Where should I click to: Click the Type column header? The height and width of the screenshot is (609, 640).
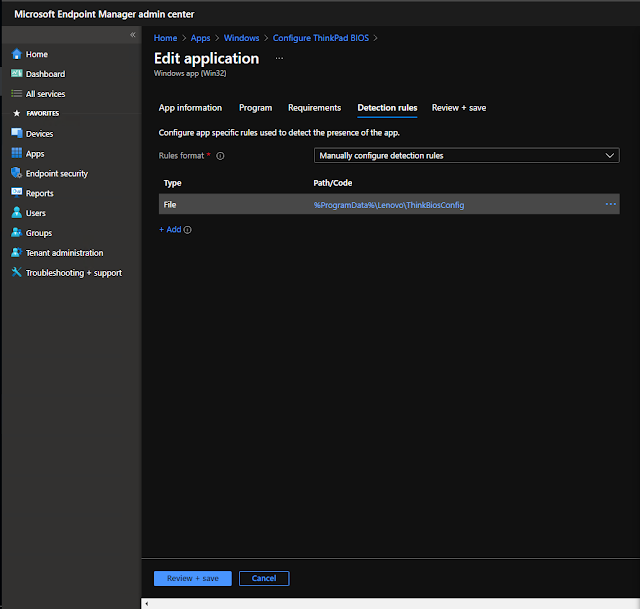172,183
